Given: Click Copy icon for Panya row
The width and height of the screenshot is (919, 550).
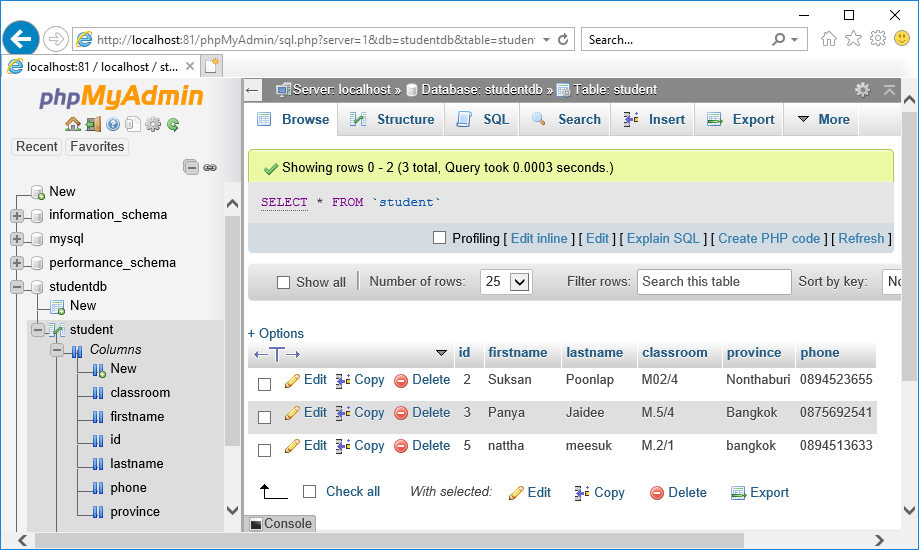Looking at the screenshot, I should tap(343, 413).
